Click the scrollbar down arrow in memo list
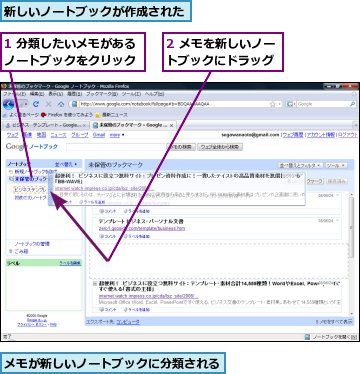The width and height of the screenshot is (360, 374). click(351, 313)
